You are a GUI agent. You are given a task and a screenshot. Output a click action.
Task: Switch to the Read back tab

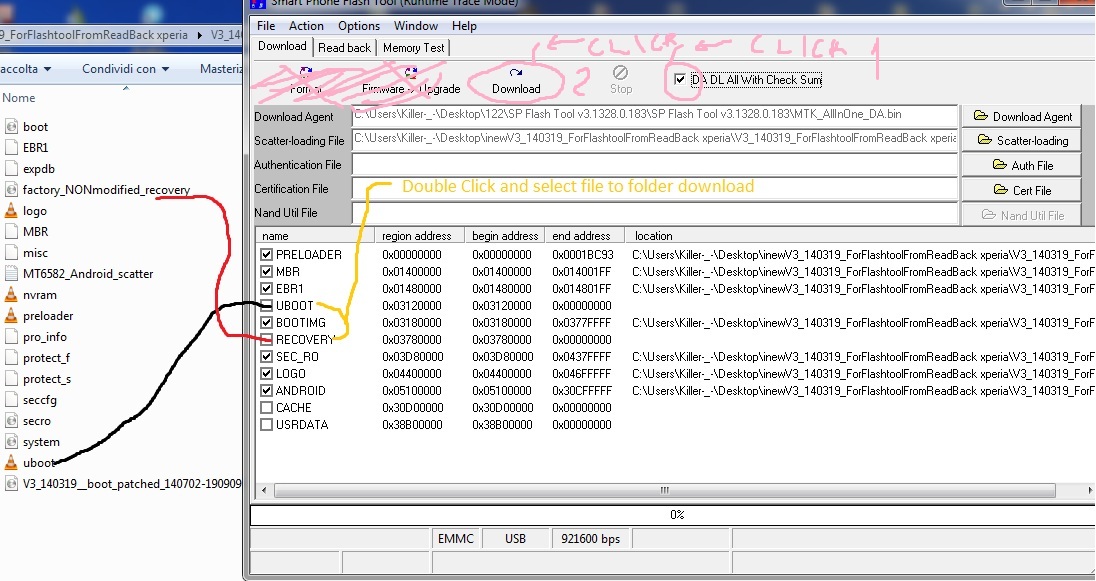pos(344,48)
